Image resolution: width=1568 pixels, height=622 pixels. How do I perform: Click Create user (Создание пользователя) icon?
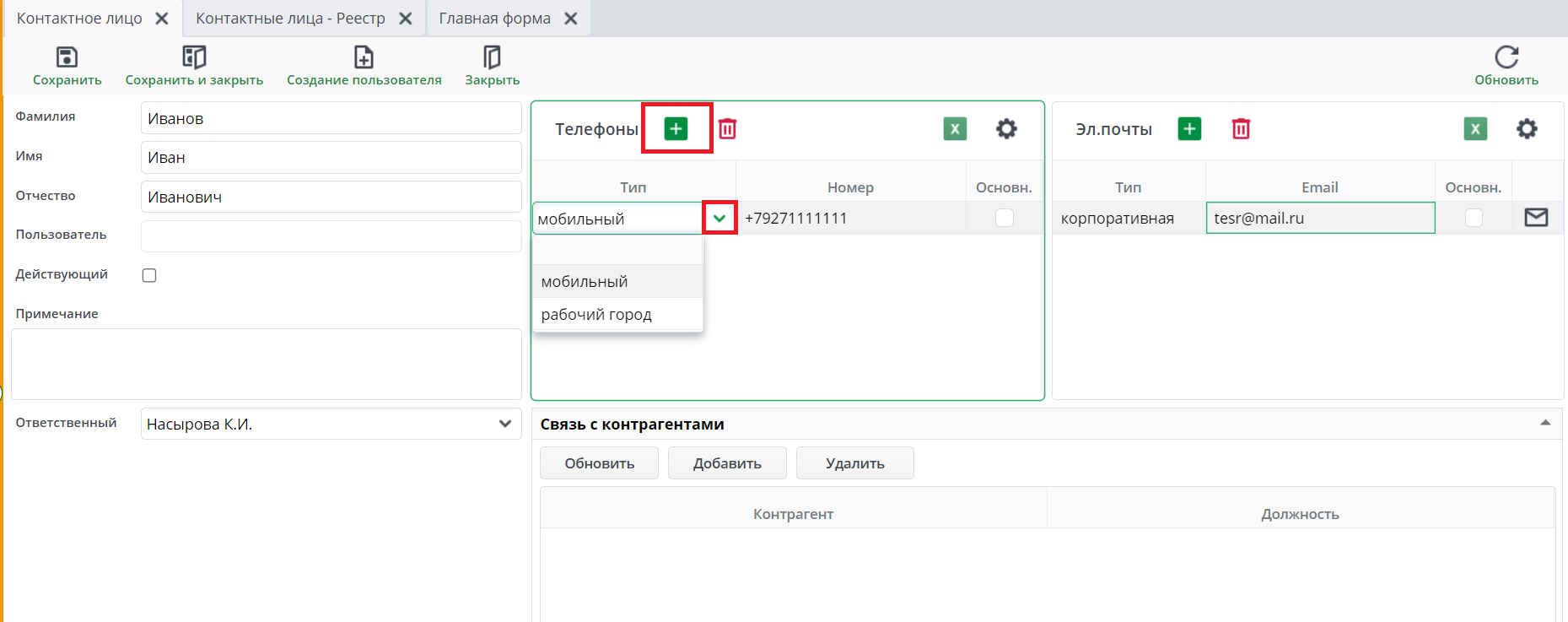pyautogui.click(x=364, y=57)
